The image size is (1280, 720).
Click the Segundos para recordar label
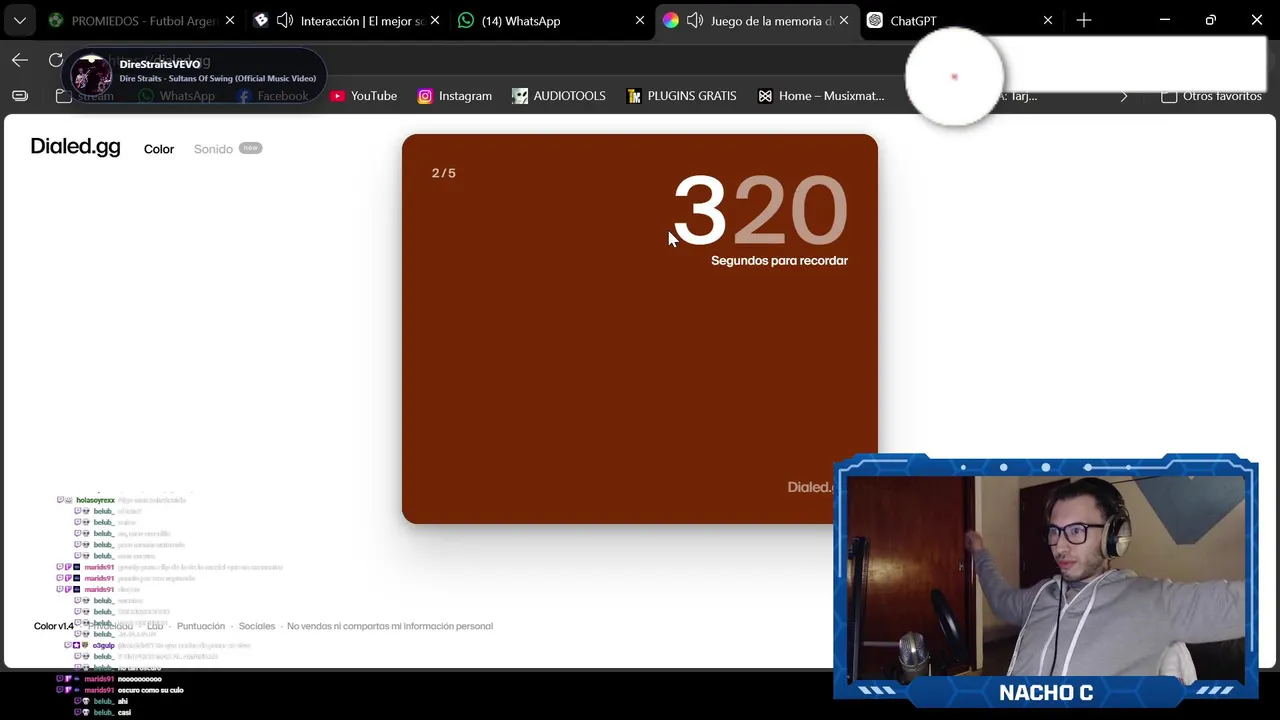pos(779,261)
